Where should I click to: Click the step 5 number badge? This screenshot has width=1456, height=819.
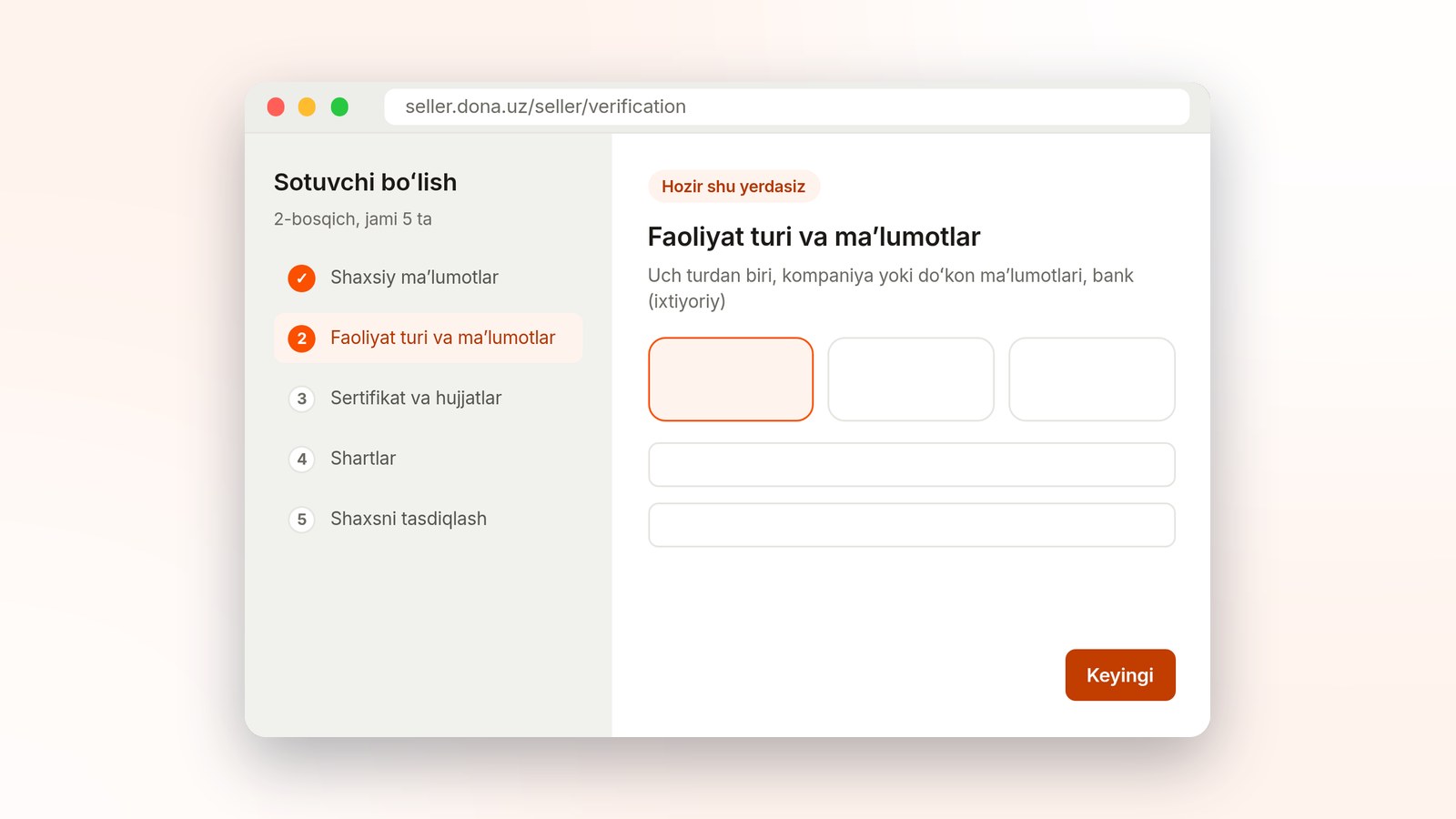coord(301,520)
